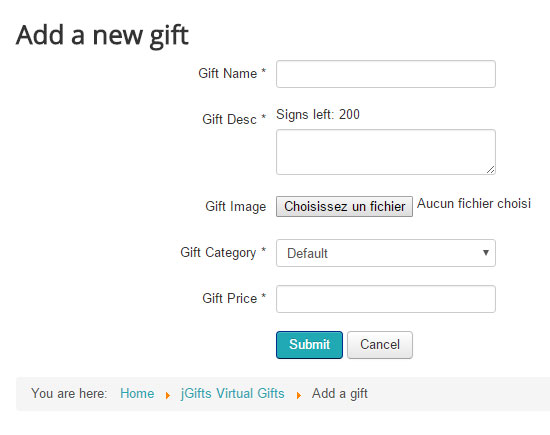Click the orange arrow before Add a gift
The image size is (550, 435).
(299, 395)
